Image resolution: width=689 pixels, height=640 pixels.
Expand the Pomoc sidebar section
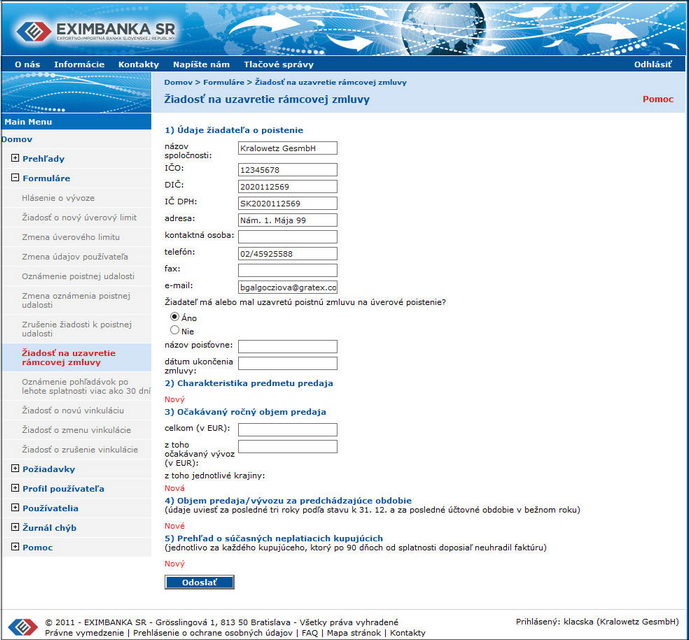[15, 547]
